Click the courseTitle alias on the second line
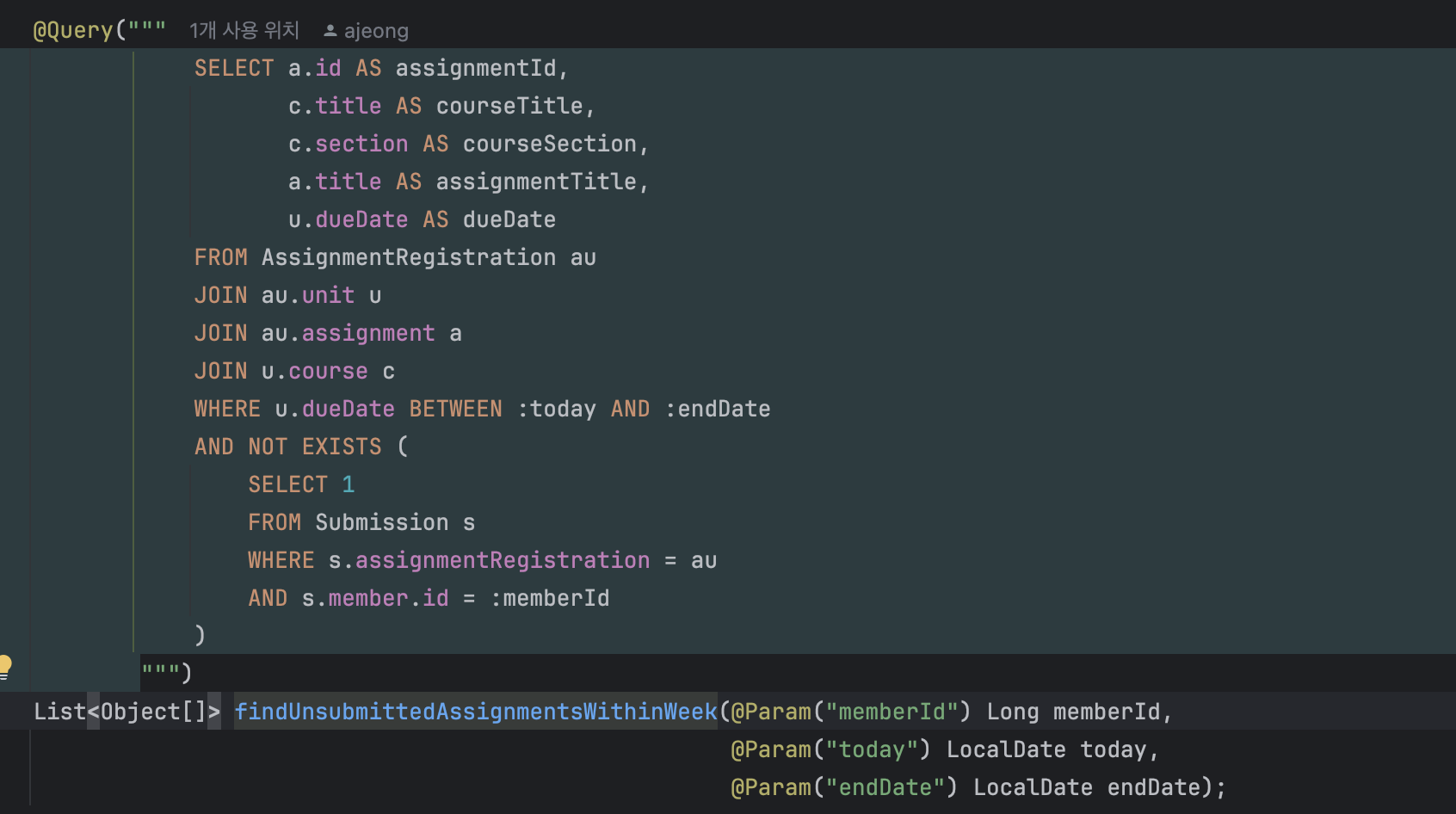The width and height of the screenshot is (1456, 814). point(511,105)
